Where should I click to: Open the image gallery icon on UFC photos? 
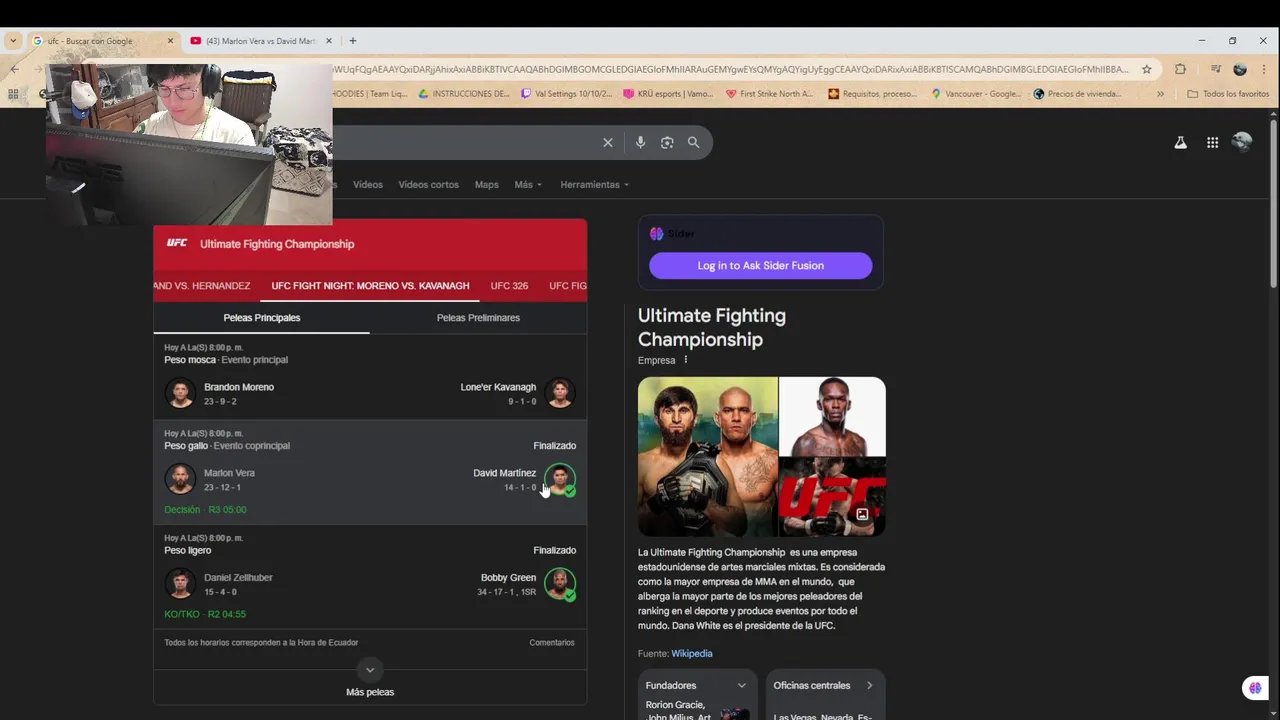click(x=862, y=514)
